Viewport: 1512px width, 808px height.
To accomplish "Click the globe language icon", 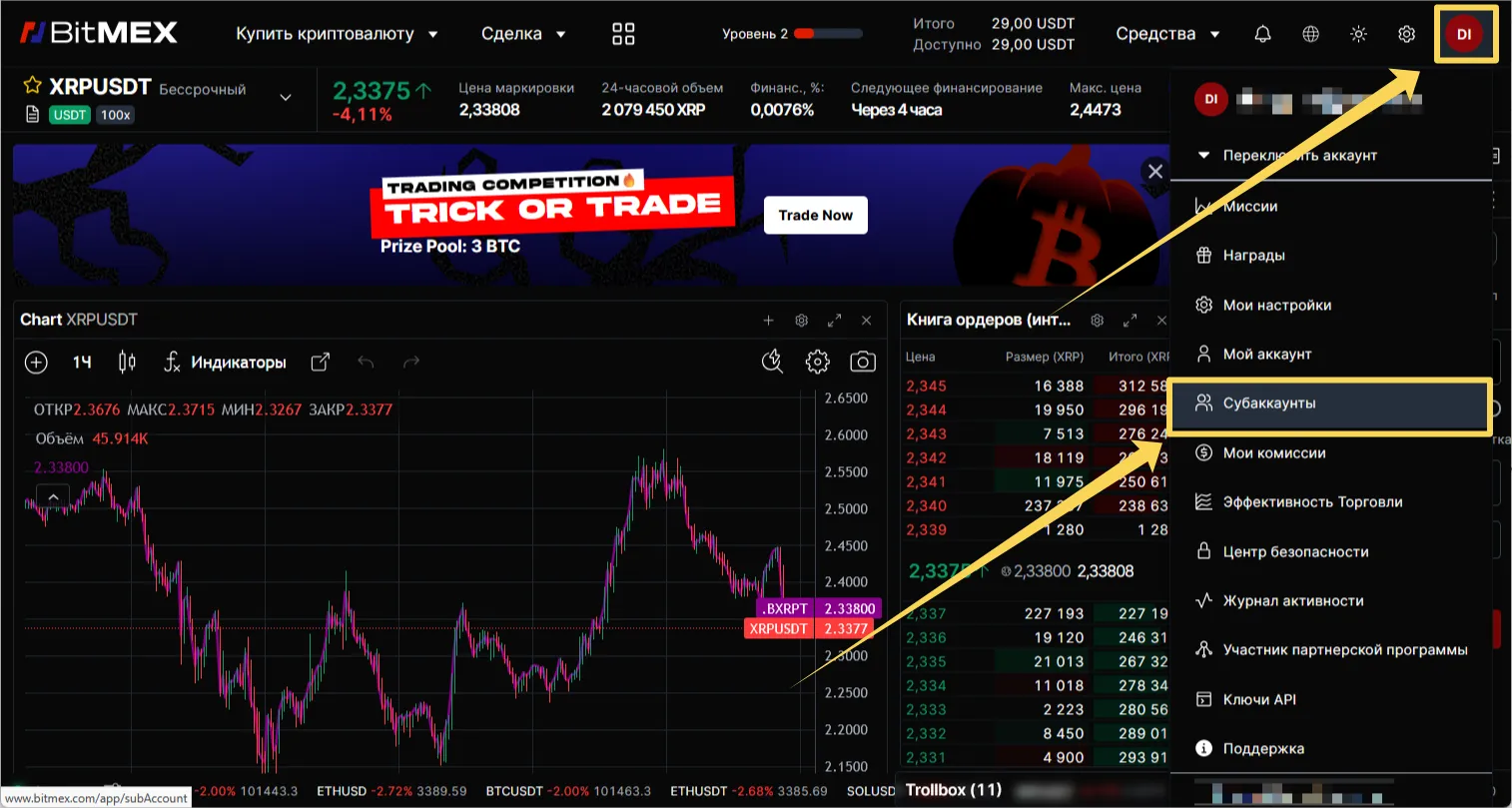I will [x=1310, y=33].
